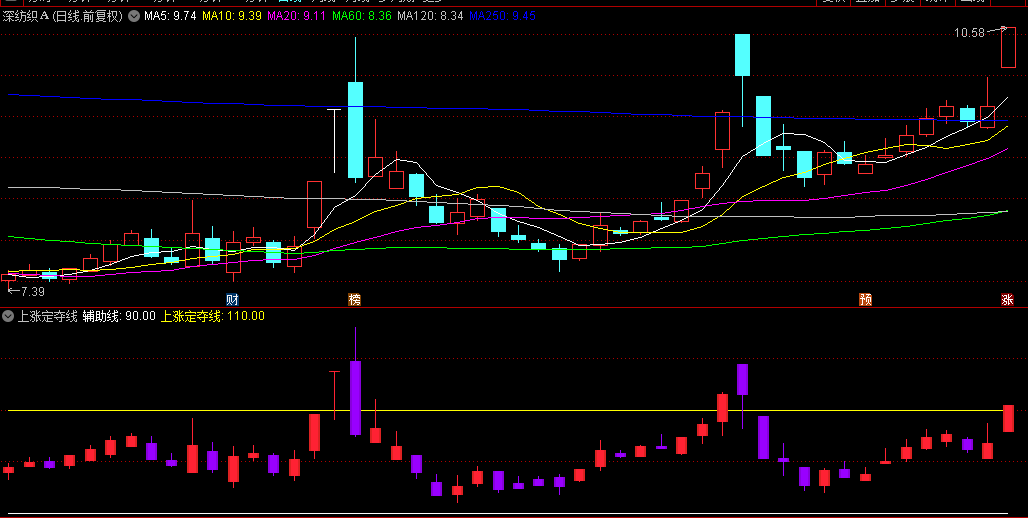Click the 10.58 high price label
The height and width of the screenshot is (518, 1028).
click(x=970, y=32)
